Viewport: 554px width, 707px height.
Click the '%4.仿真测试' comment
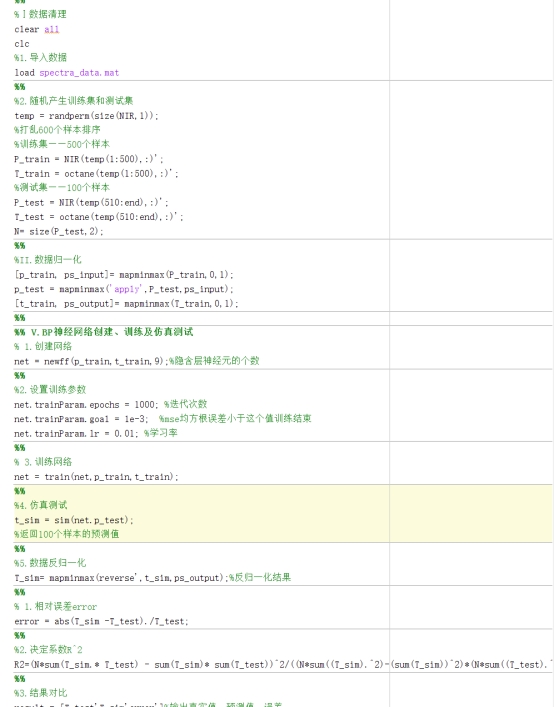[x=40, y=505]
